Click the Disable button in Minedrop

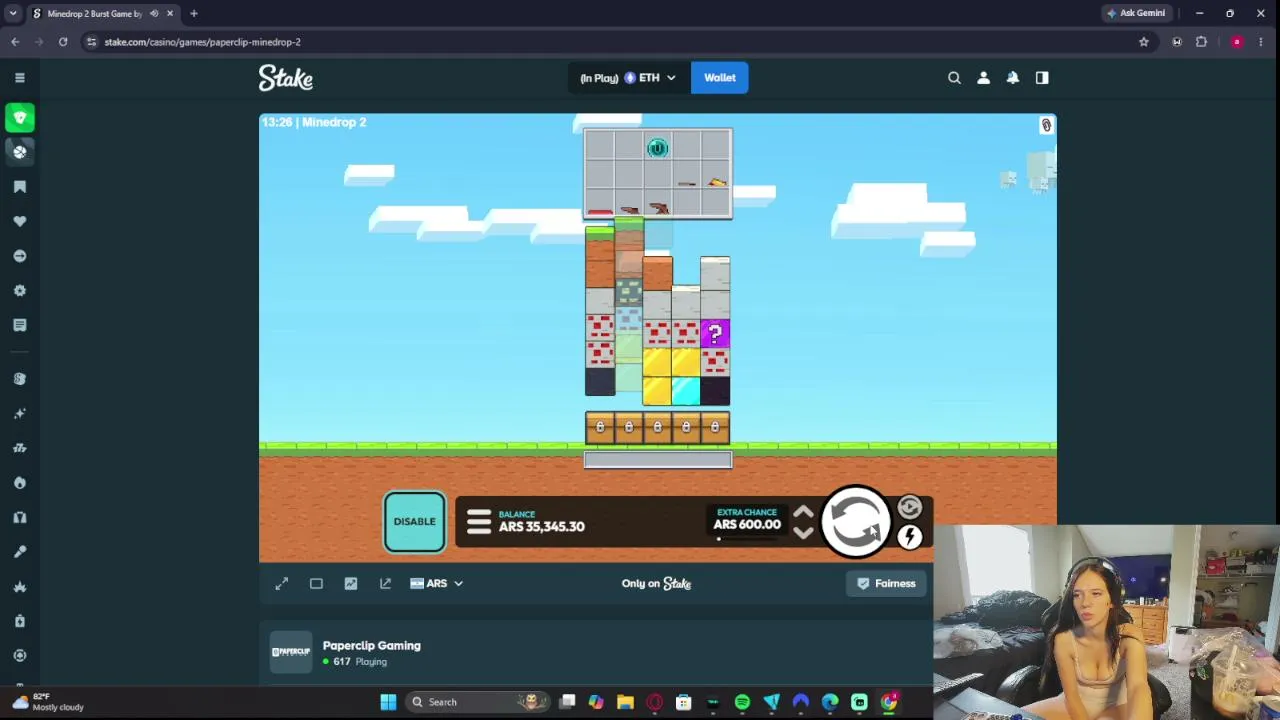pos(414,521)
